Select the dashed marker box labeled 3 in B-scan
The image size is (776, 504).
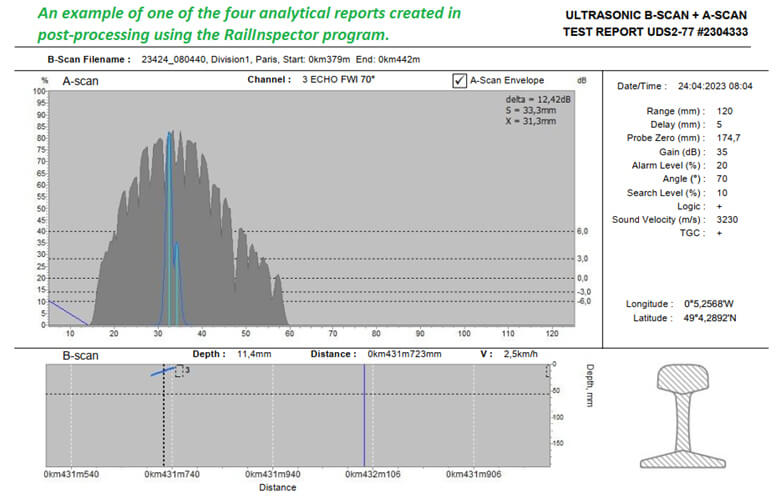coord(179,371)
